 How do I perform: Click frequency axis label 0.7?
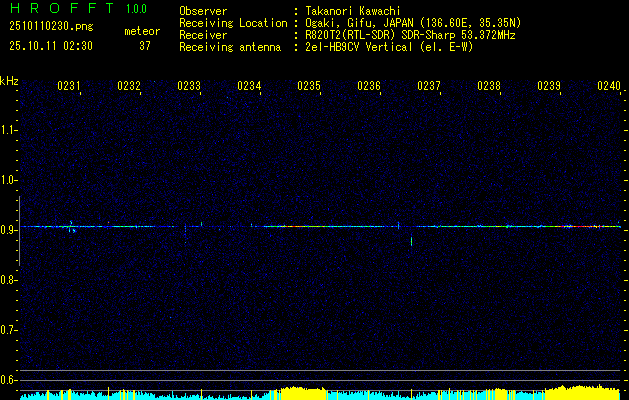coord(8,330)
